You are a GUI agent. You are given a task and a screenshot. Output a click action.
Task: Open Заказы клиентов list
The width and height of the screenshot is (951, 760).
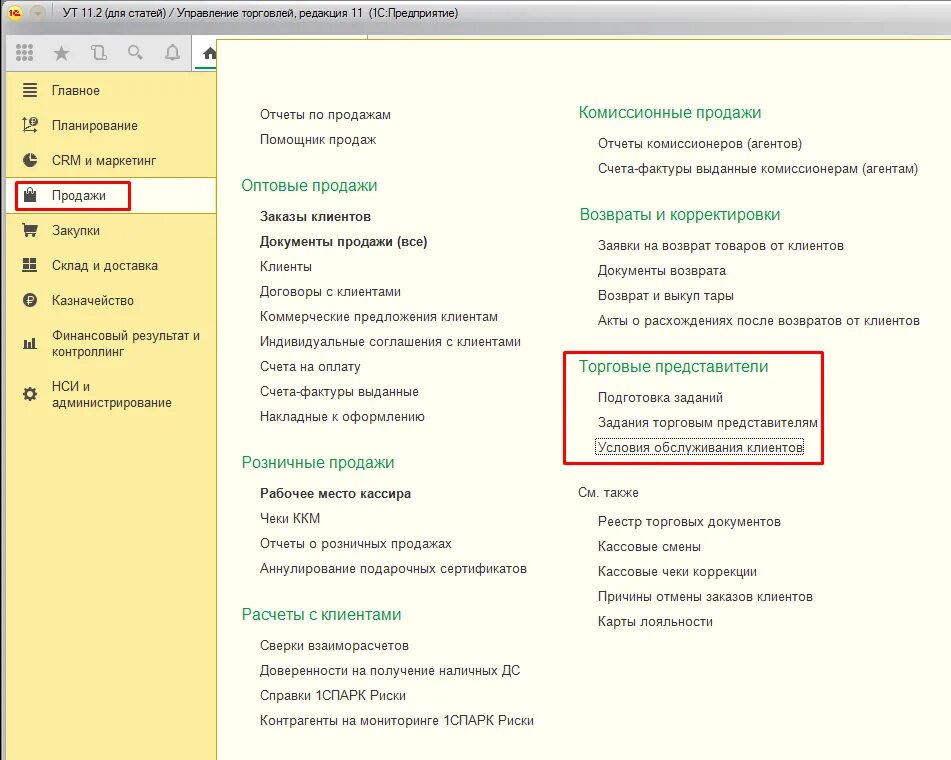pos(315,217)
